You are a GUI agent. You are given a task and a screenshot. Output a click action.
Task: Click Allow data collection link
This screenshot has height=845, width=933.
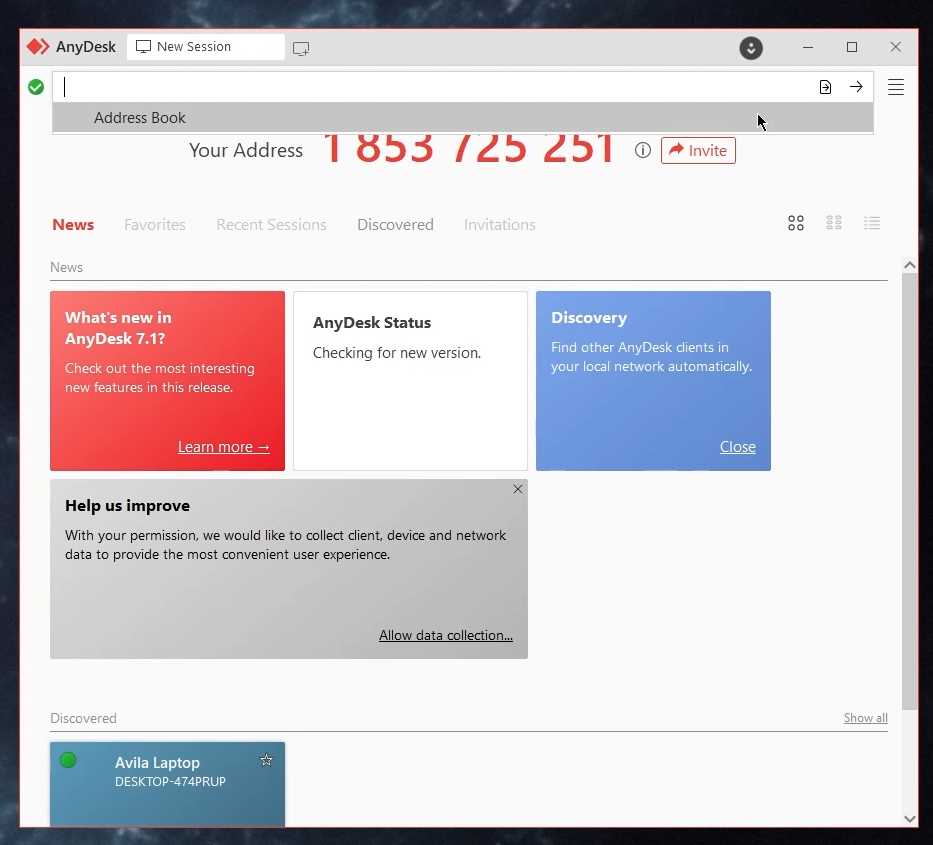(x=446, y=635)
